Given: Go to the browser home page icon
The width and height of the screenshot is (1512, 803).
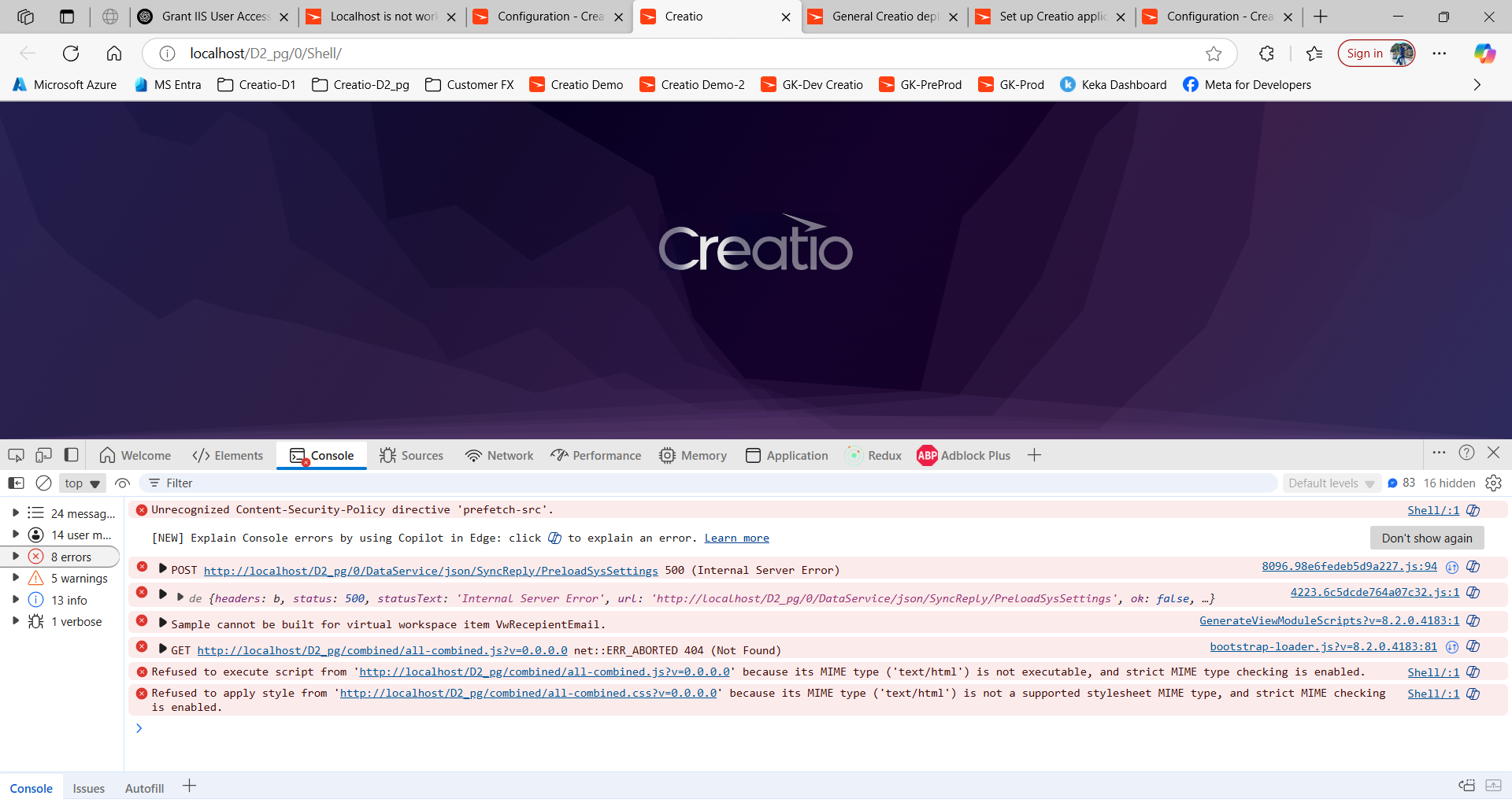Looking at the screenshot, I should tap(114, 54).
